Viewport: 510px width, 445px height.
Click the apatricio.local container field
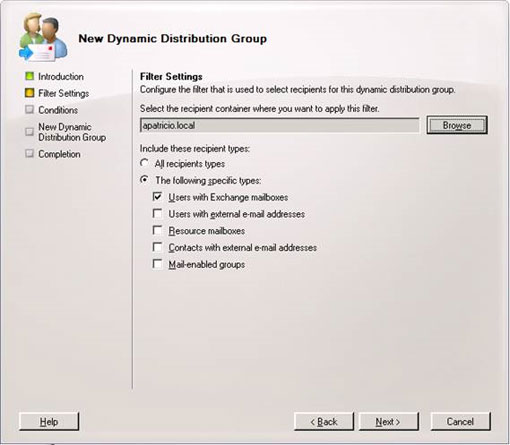[280, 125]
